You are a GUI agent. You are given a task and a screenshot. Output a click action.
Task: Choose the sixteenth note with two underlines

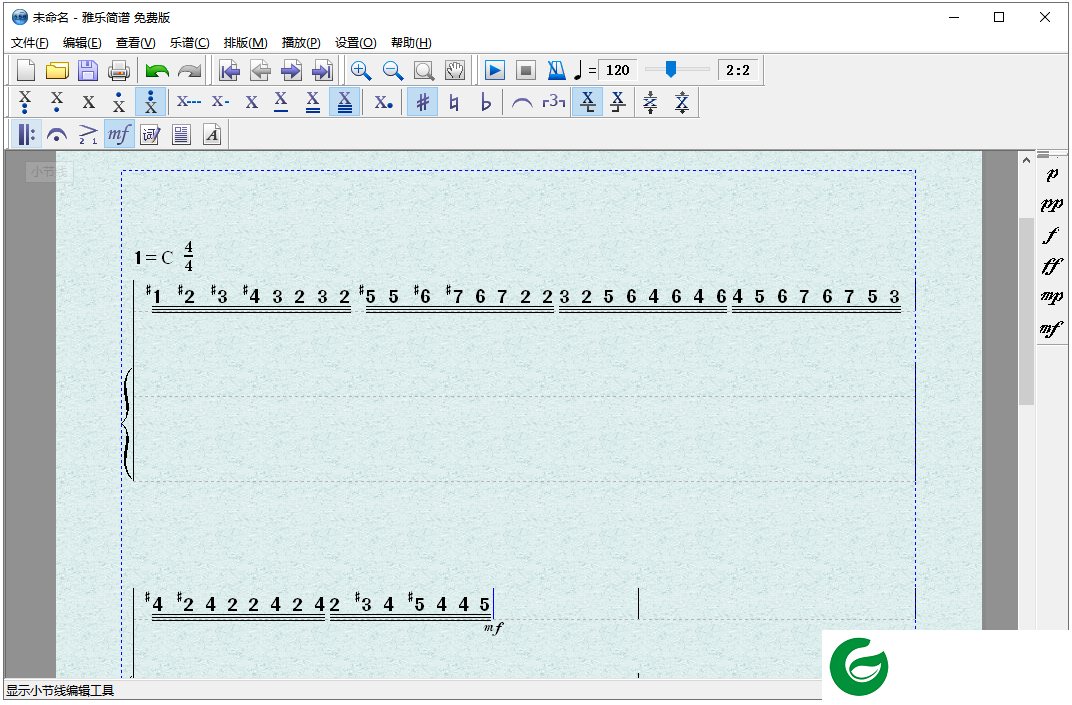[312, 103]
